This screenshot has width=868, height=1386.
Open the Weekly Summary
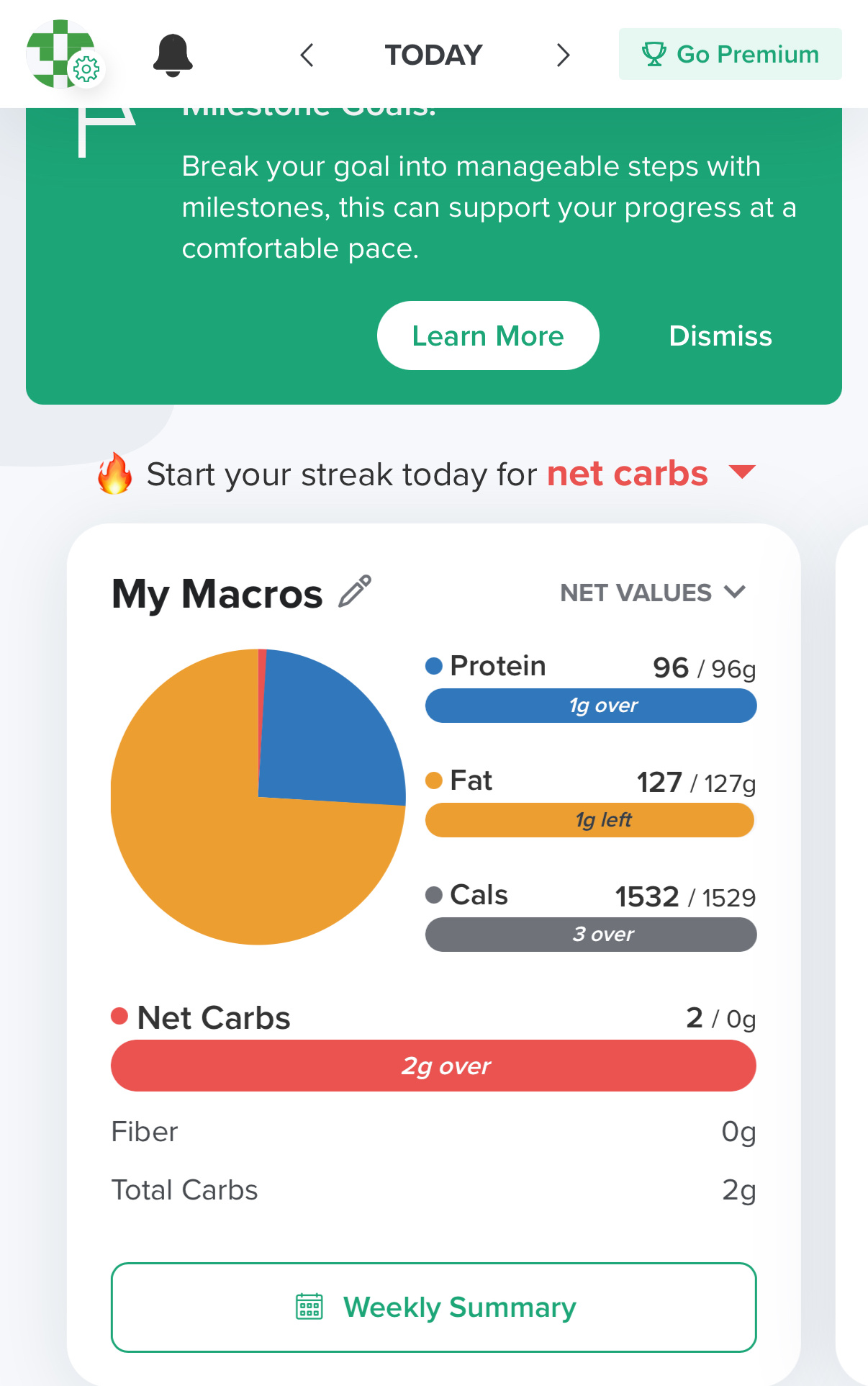coord(434,1308)
